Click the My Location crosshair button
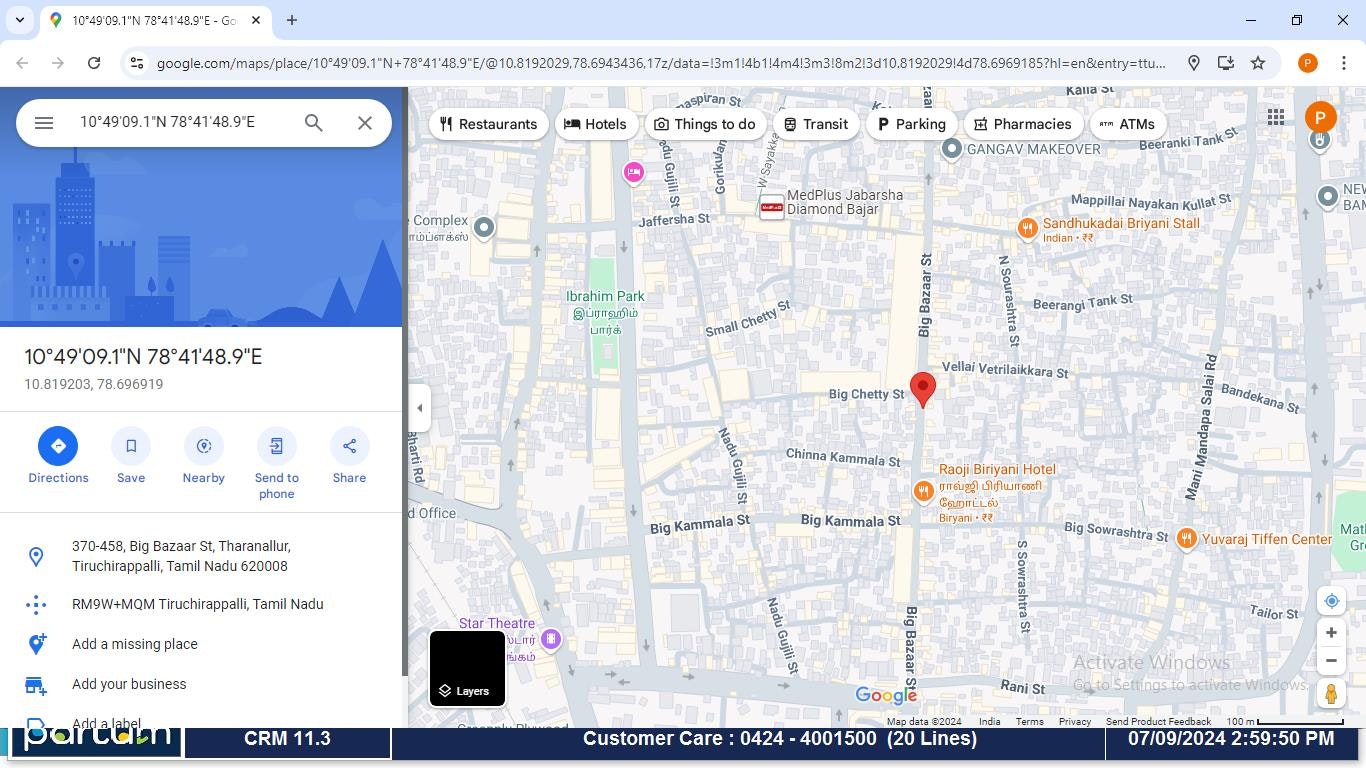The image size is (1366, 768). coord(1331,600)
